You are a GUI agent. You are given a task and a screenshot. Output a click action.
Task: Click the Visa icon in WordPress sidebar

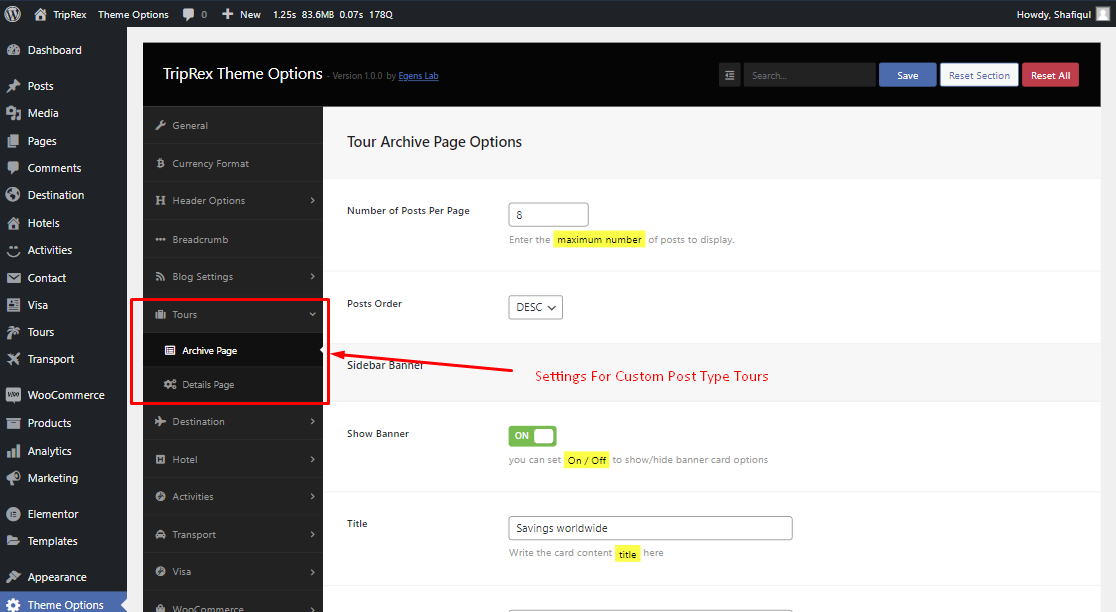(14, 305)
